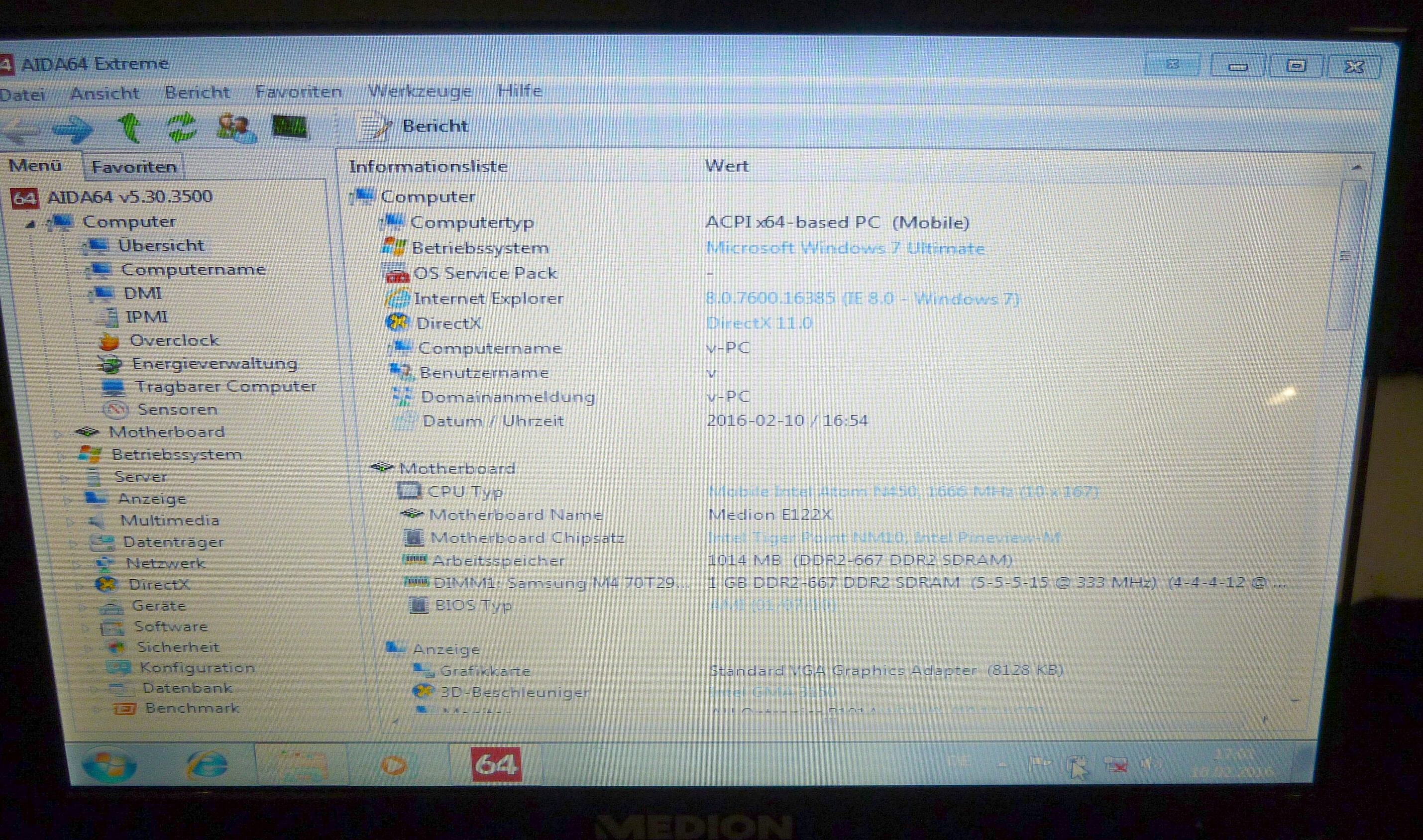Open the users management toolbar icon
This screenshot has width=1423, height=840.
(x=236, y=127)
